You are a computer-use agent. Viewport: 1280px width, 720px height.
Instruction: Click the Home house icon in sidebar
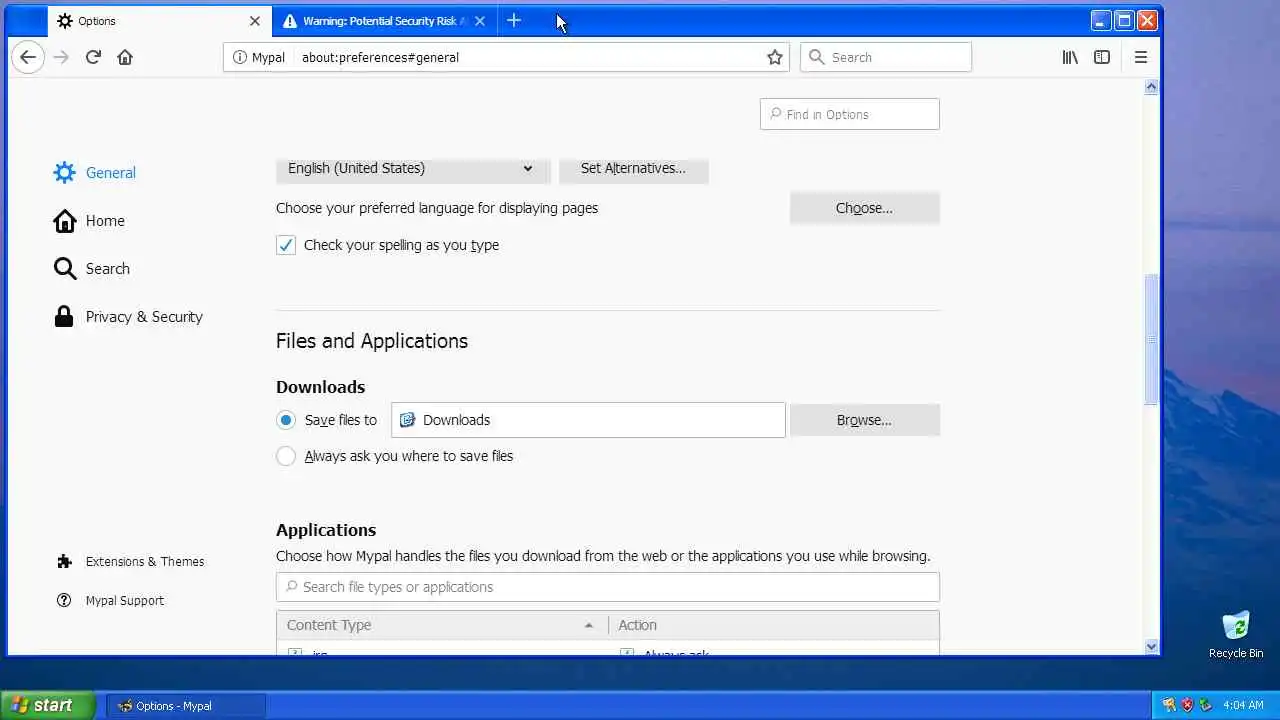click(64, 220)
